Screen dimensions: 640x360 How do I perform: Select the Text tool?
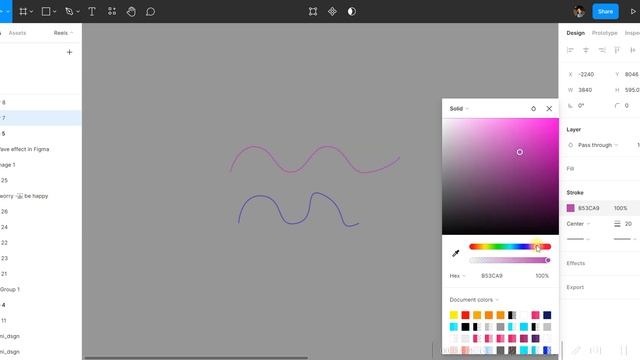coord(92,11)
